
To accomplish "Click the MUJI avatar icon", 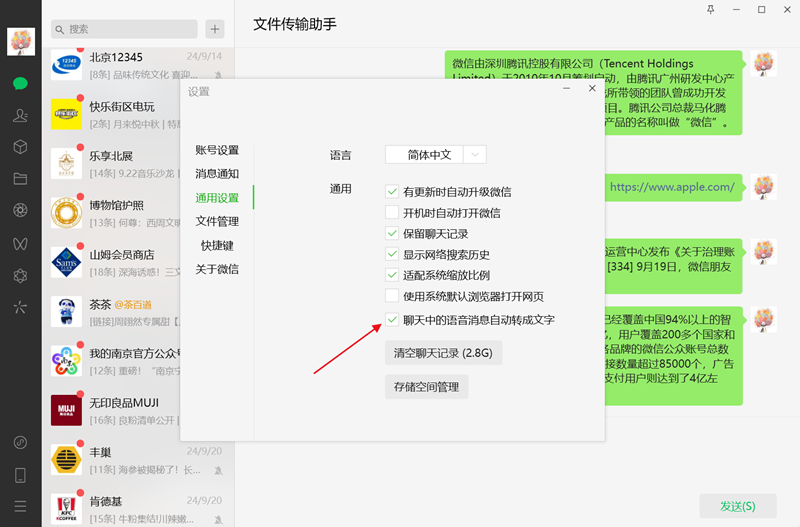I will [x=66, y=410].
